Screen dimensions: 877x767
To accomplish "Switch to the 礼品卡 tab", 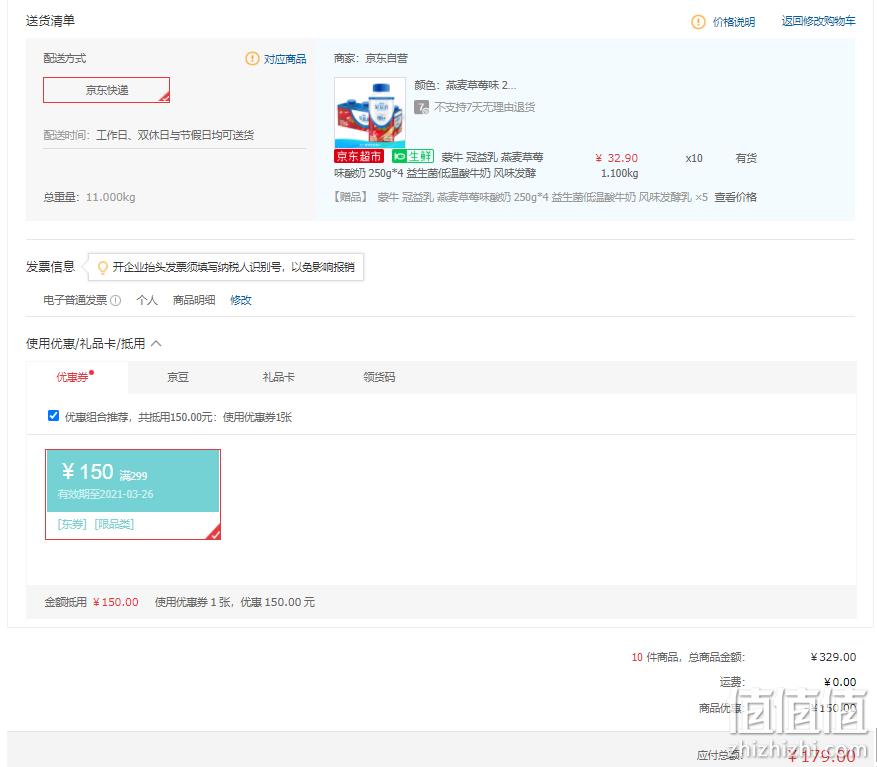I will click(279, 377).
